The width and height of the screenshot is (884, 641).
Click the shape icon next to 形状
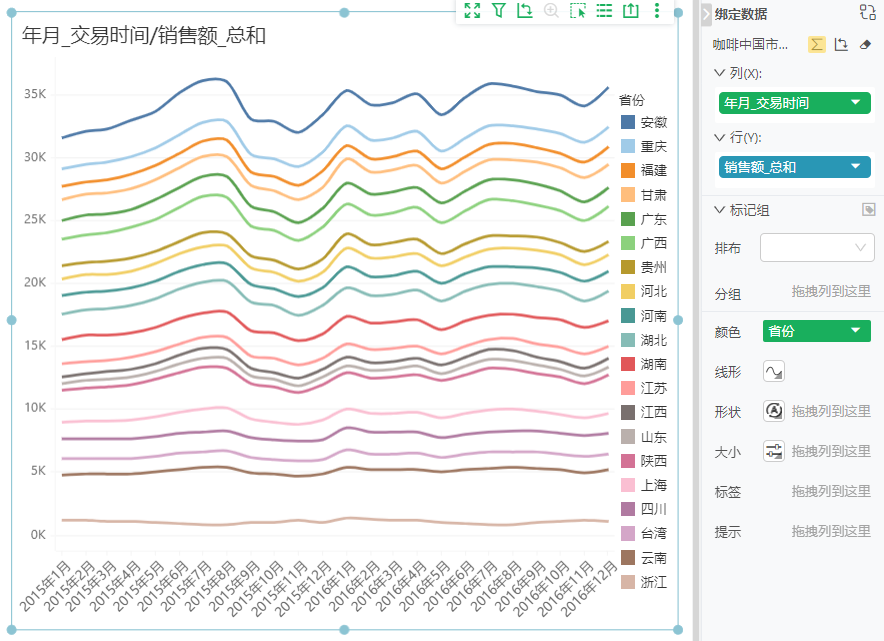point(774,411)
